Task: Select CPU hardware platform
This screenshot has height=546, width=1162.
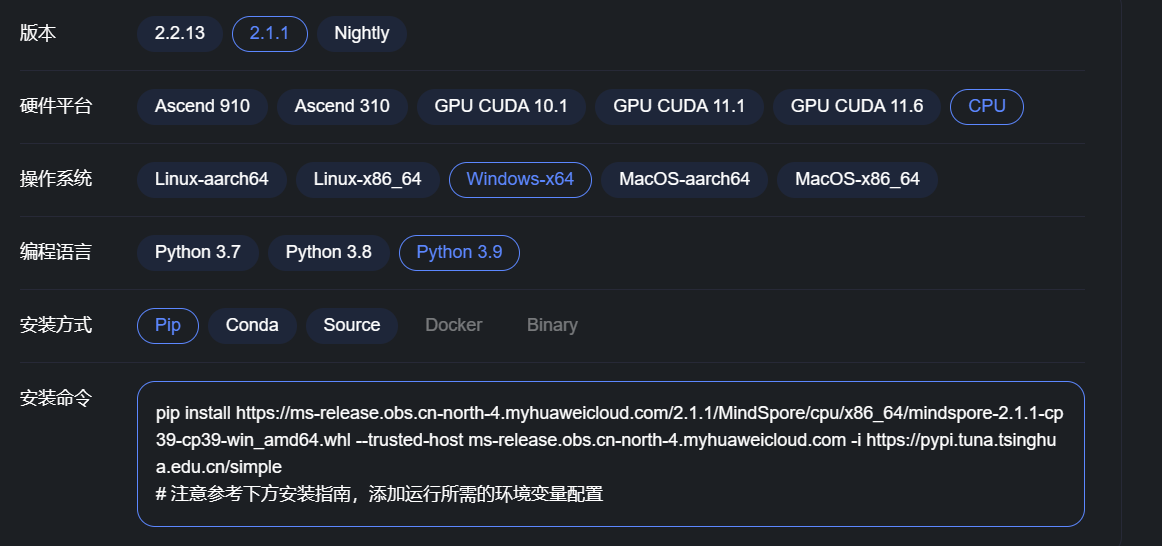Action: click(986, 106)
